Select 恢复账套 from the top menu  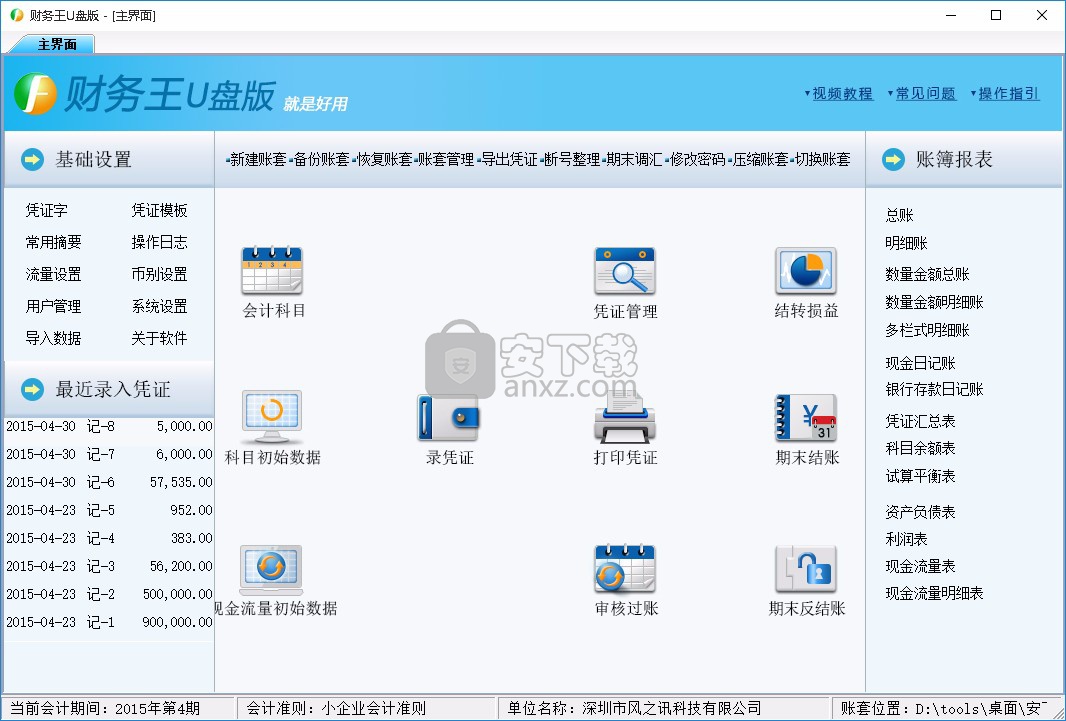[384, 160]
